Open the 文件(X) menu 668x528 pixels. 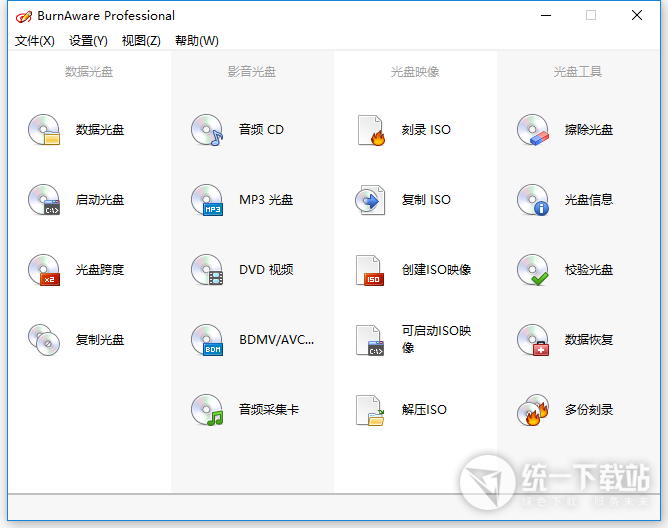point(35,41)
